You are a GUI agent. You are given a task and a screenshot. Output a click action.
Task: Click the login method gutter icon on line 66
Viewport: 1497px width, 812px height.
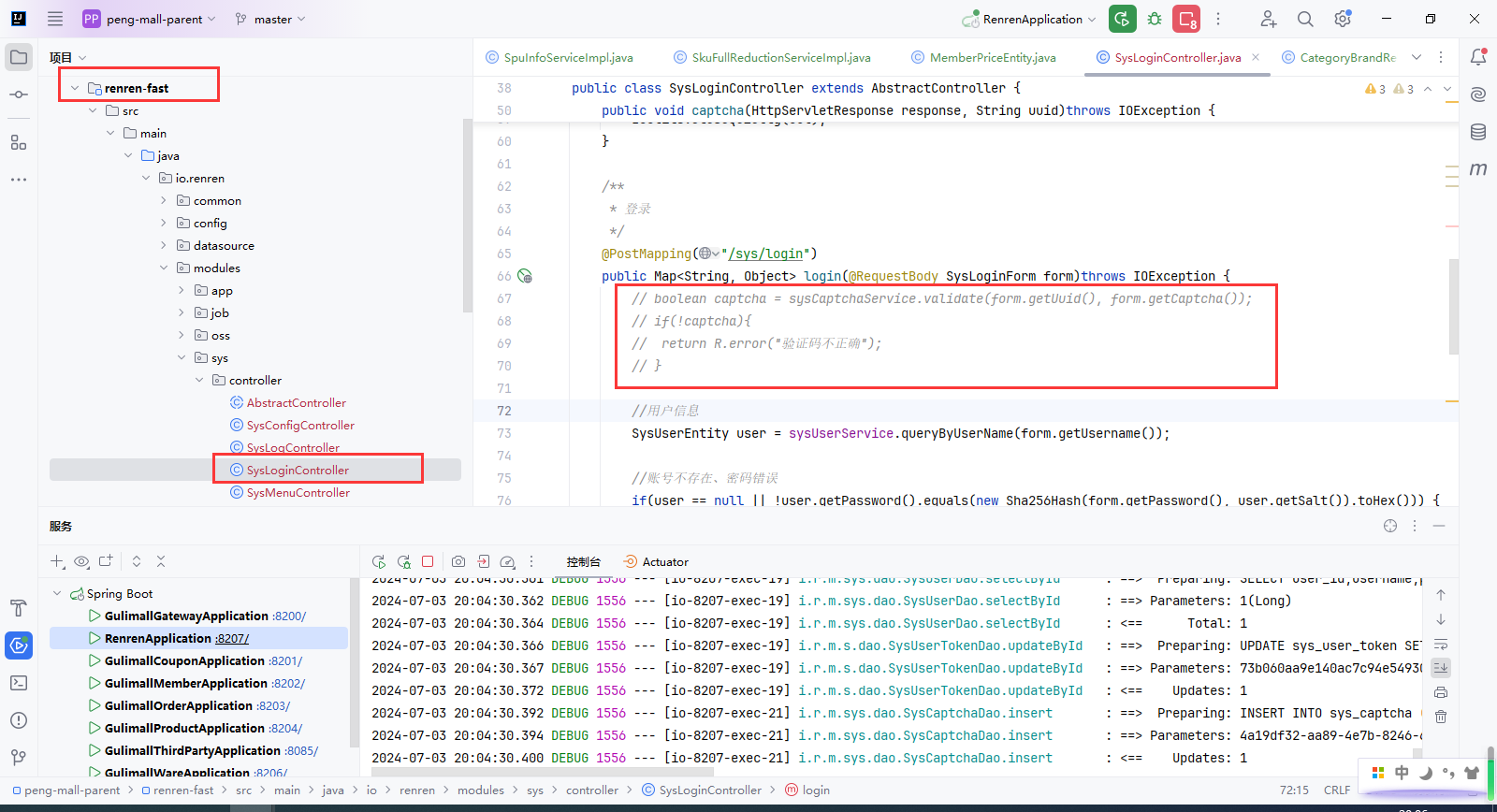(525, 276)
